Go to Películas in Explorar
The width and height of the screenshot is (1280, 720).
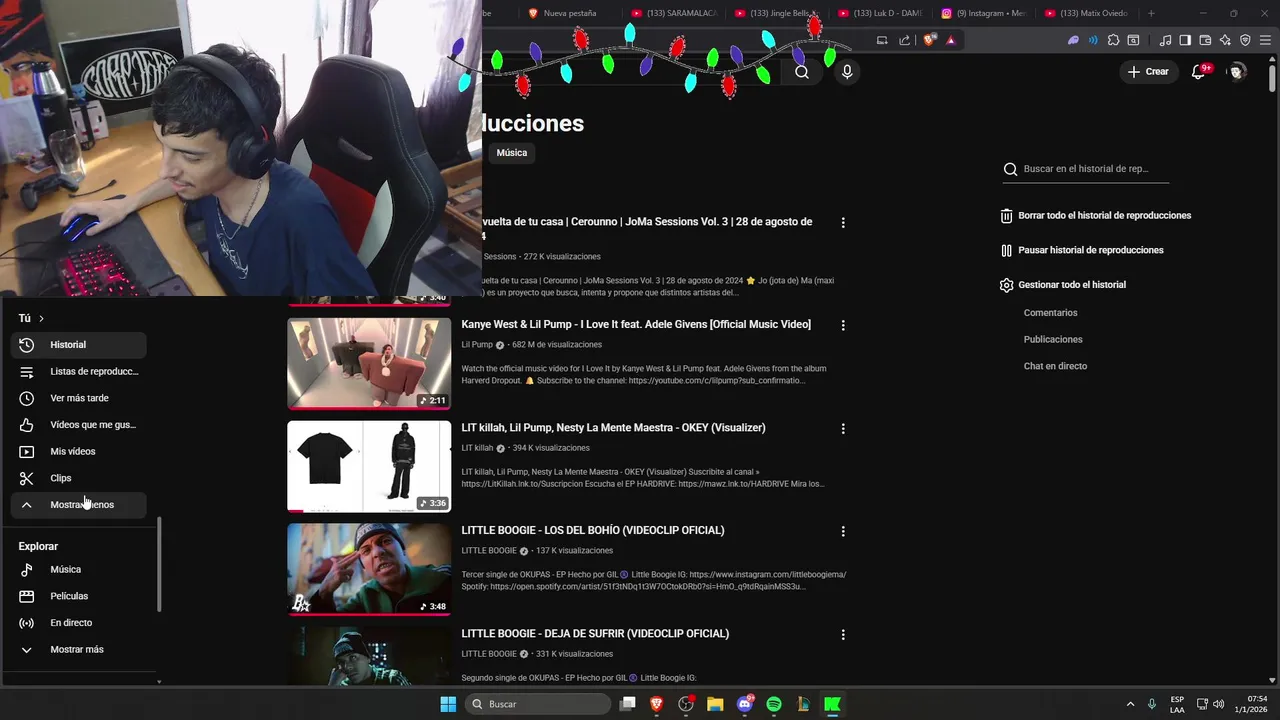[79, 596]
